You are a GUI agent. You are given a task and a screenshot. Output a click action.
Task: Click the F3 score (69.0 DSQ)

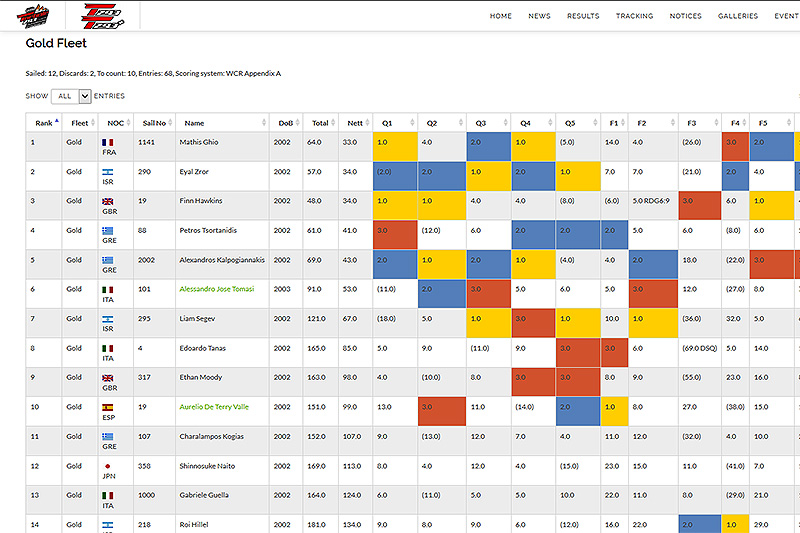[x=699, y=348]
